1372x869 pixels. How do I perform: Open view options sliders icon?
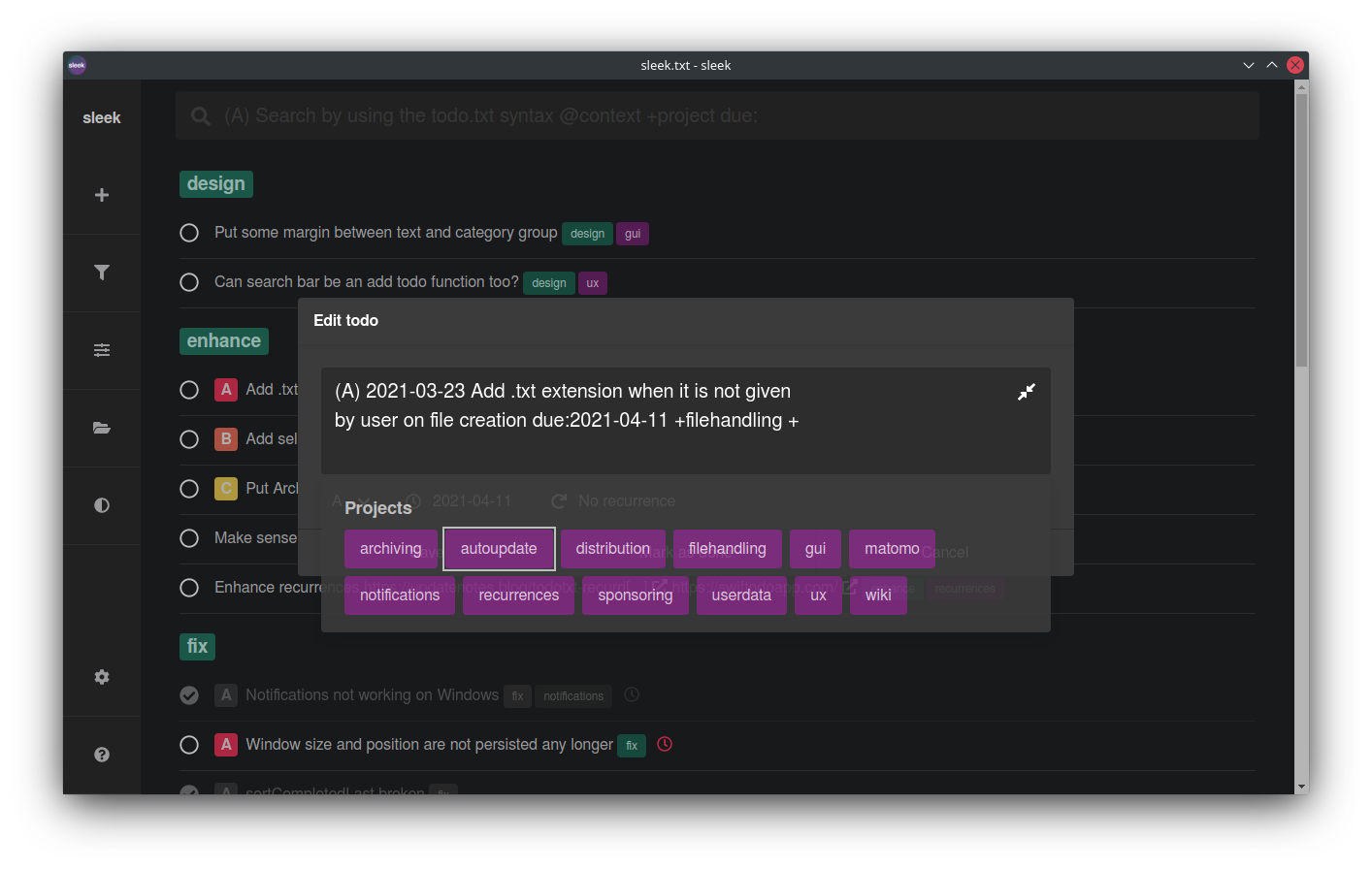pyautogui.click(x=102, y=350)
